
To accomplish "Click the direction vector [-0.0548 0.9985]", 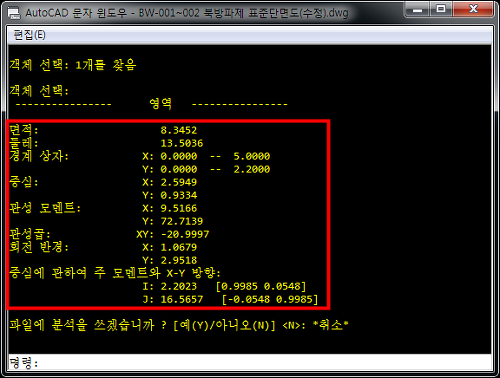I will pyautogui.click(x=270, y=299).
